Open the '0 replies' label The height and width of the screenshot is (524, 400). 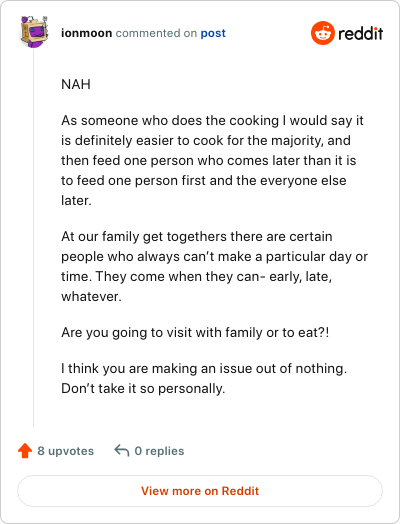tap(159, 451)
